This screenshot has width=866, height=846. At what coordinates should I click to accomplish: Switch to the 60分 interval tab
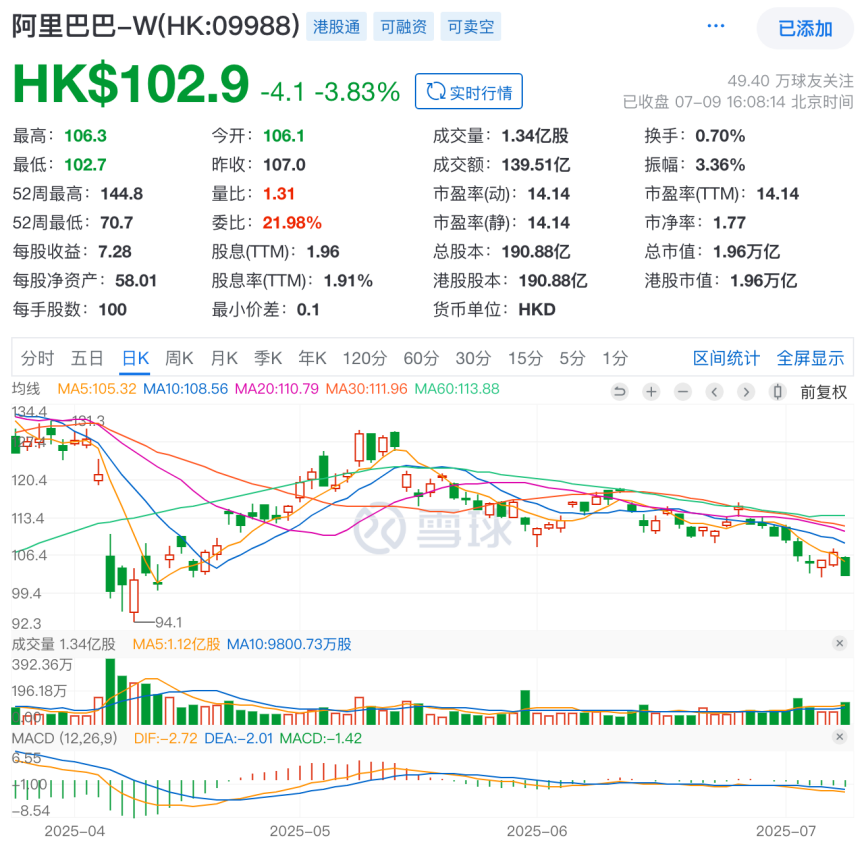point(421,358)
